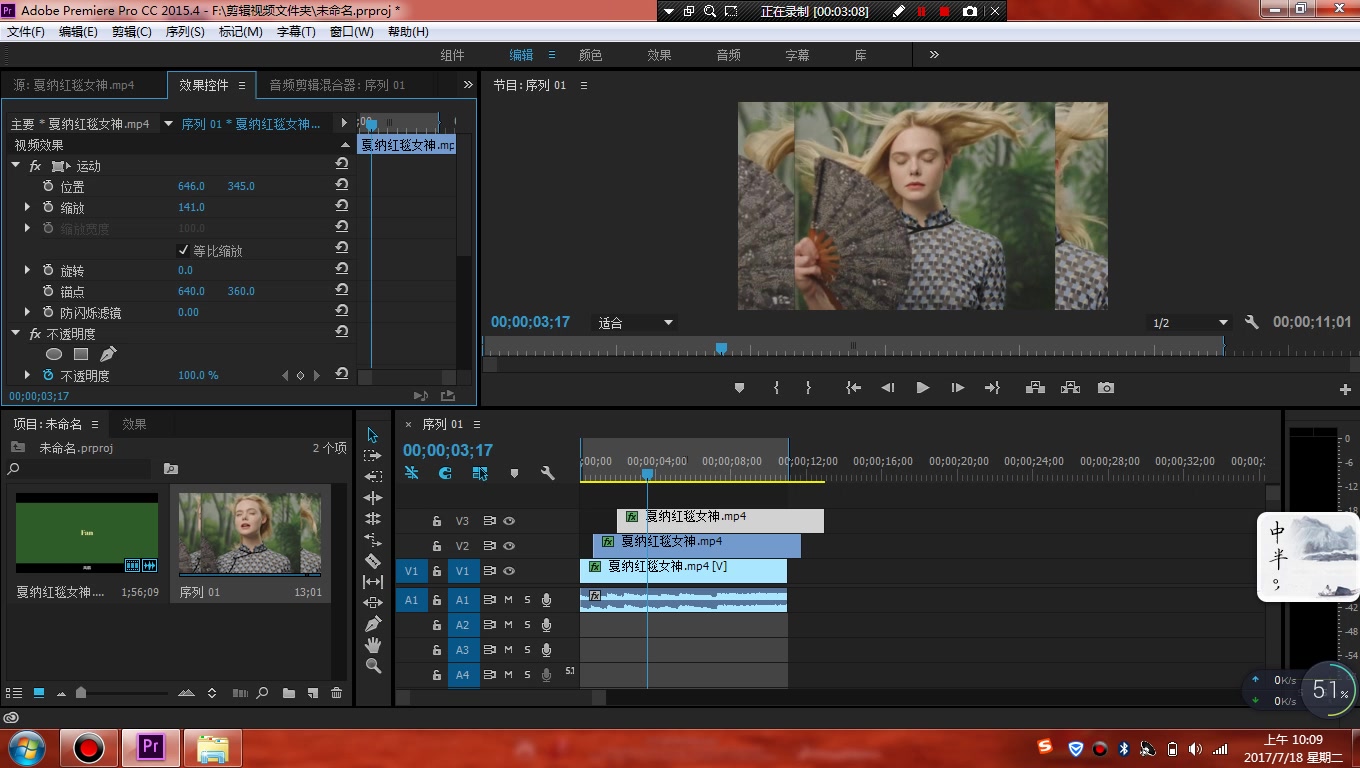Open timeline display settings wrench

pyautogui.click(x=547, y=473)
